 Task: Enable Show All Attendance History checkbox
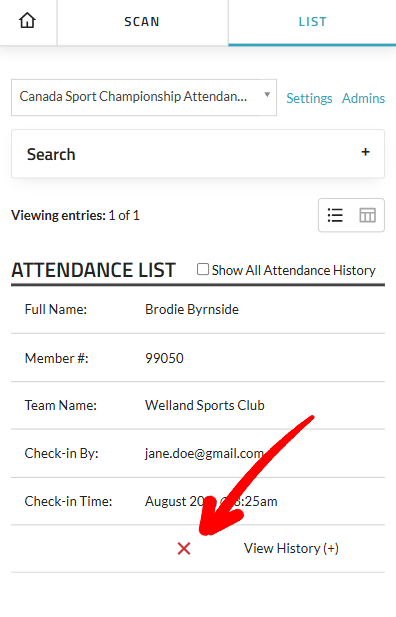[x=203, y=270]
